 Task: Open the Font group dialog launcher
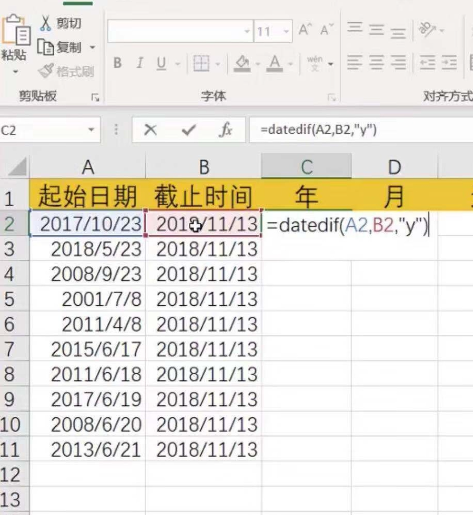(x=331, y=97)
